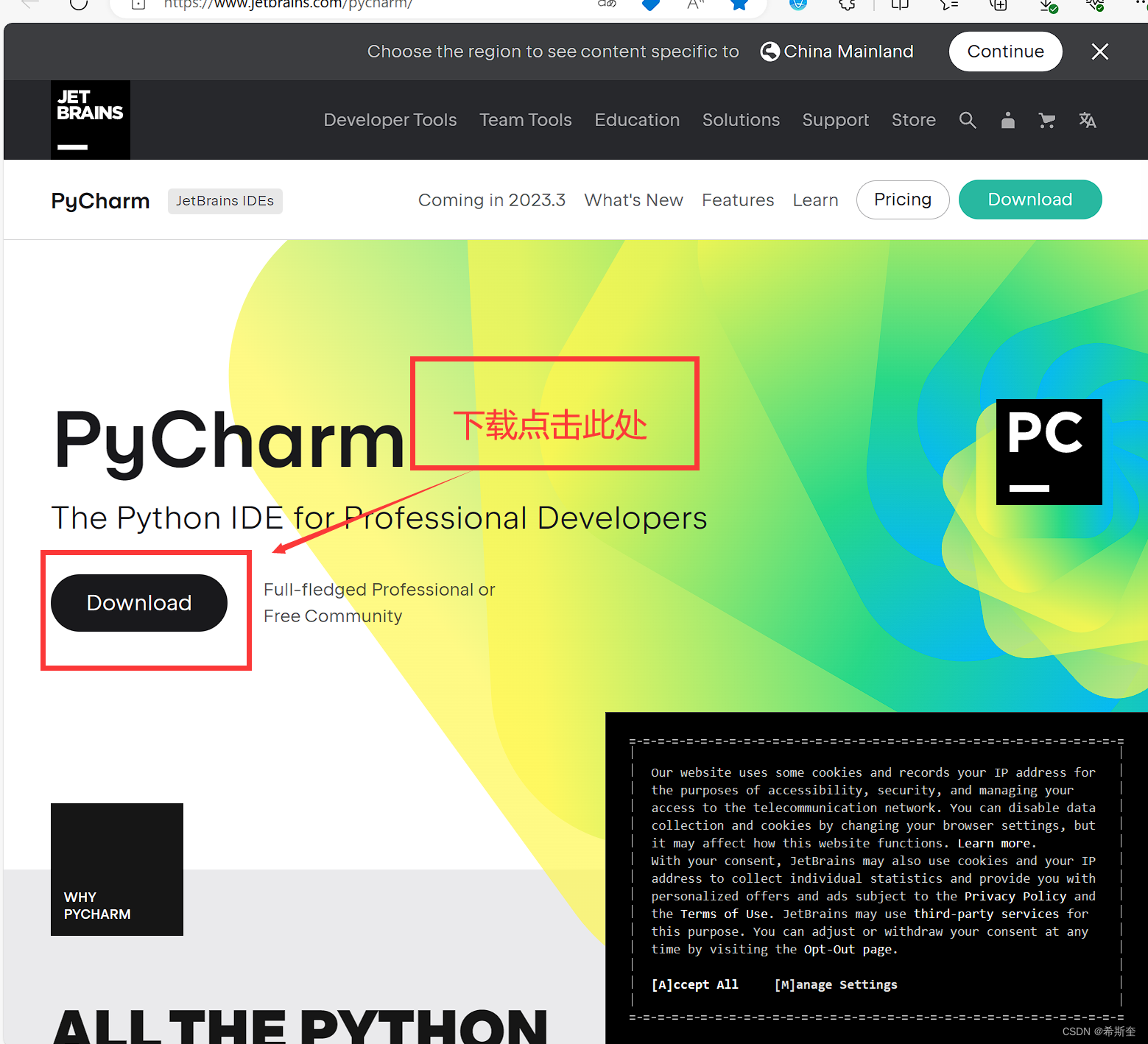Click 'The Python IDE for Professional Developers' heading
The width and height of the screenshot is (1148, 1044).
379,518
